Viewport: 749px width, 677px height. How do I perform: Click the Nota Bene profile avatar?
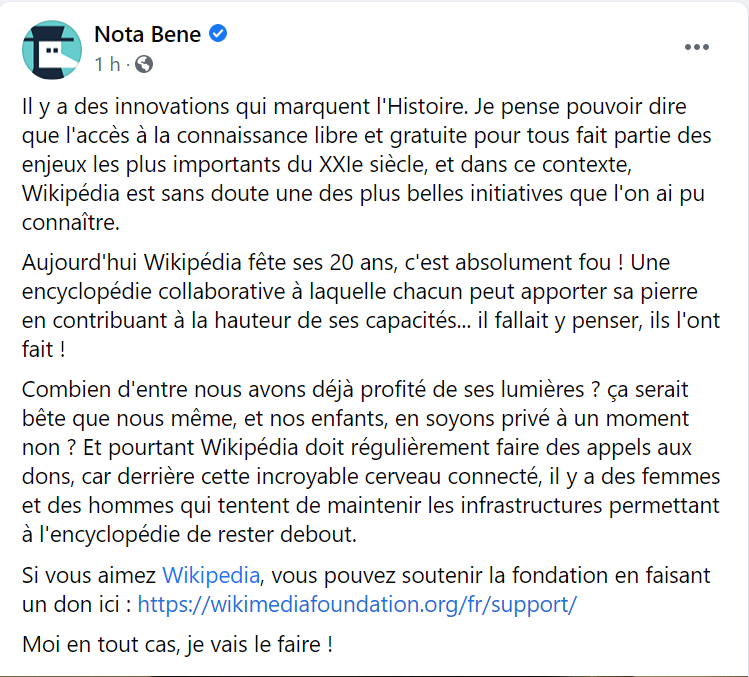point(52,50)
